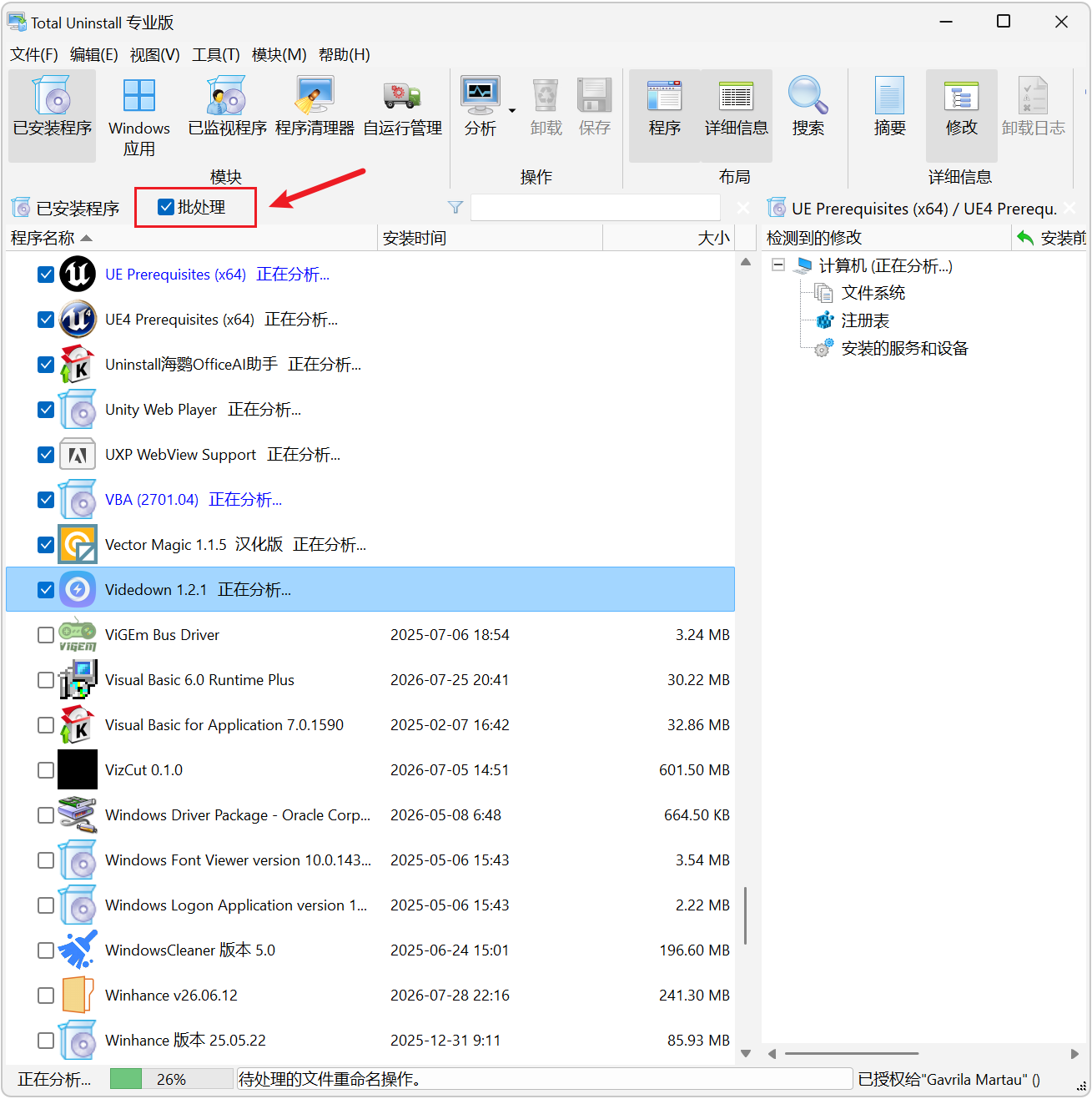Image resolution: width=1092 pixels, height=1099 pixels.
Task: Uncheck the Videdown 1.2.1 checkbox
Action: [x=46, y=590]
